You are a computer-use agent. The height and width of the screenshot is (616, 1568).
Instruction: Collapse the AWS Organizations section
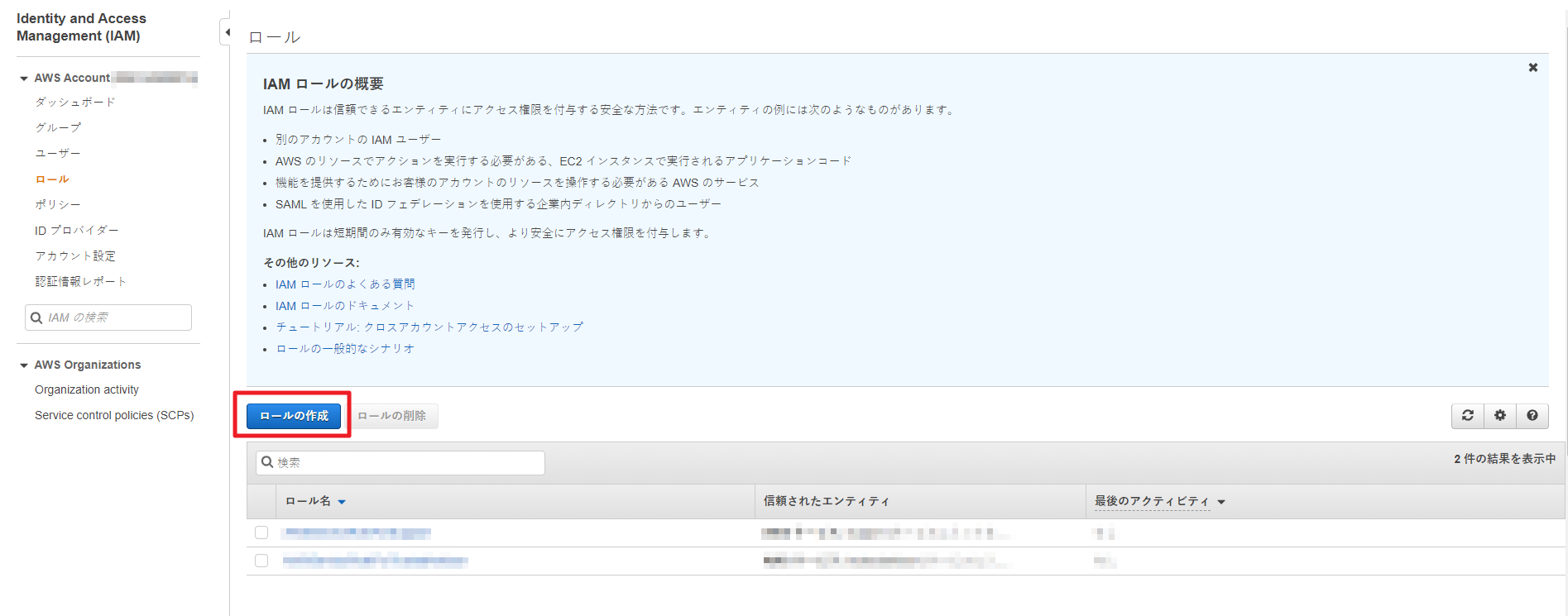pos(24,365)
